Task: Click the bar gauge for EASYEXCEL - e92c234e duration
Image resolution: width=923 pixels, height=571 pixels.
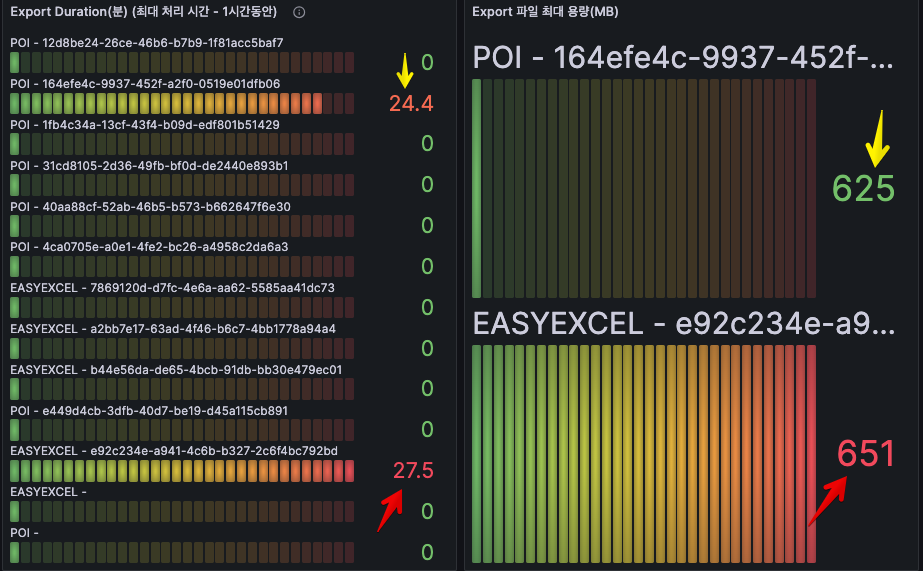Action: click(182, 471)
